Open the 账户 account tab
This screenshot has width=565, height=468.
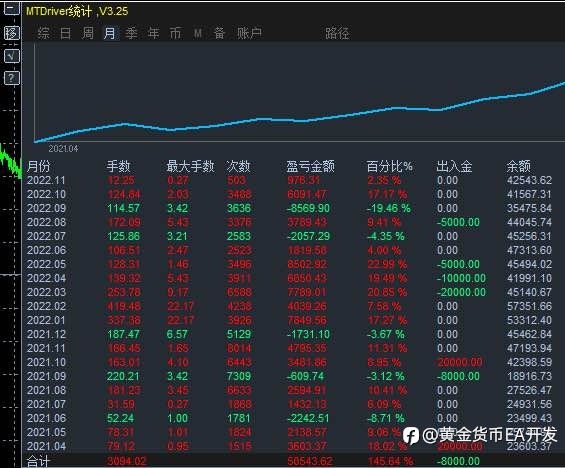[249, 33]
